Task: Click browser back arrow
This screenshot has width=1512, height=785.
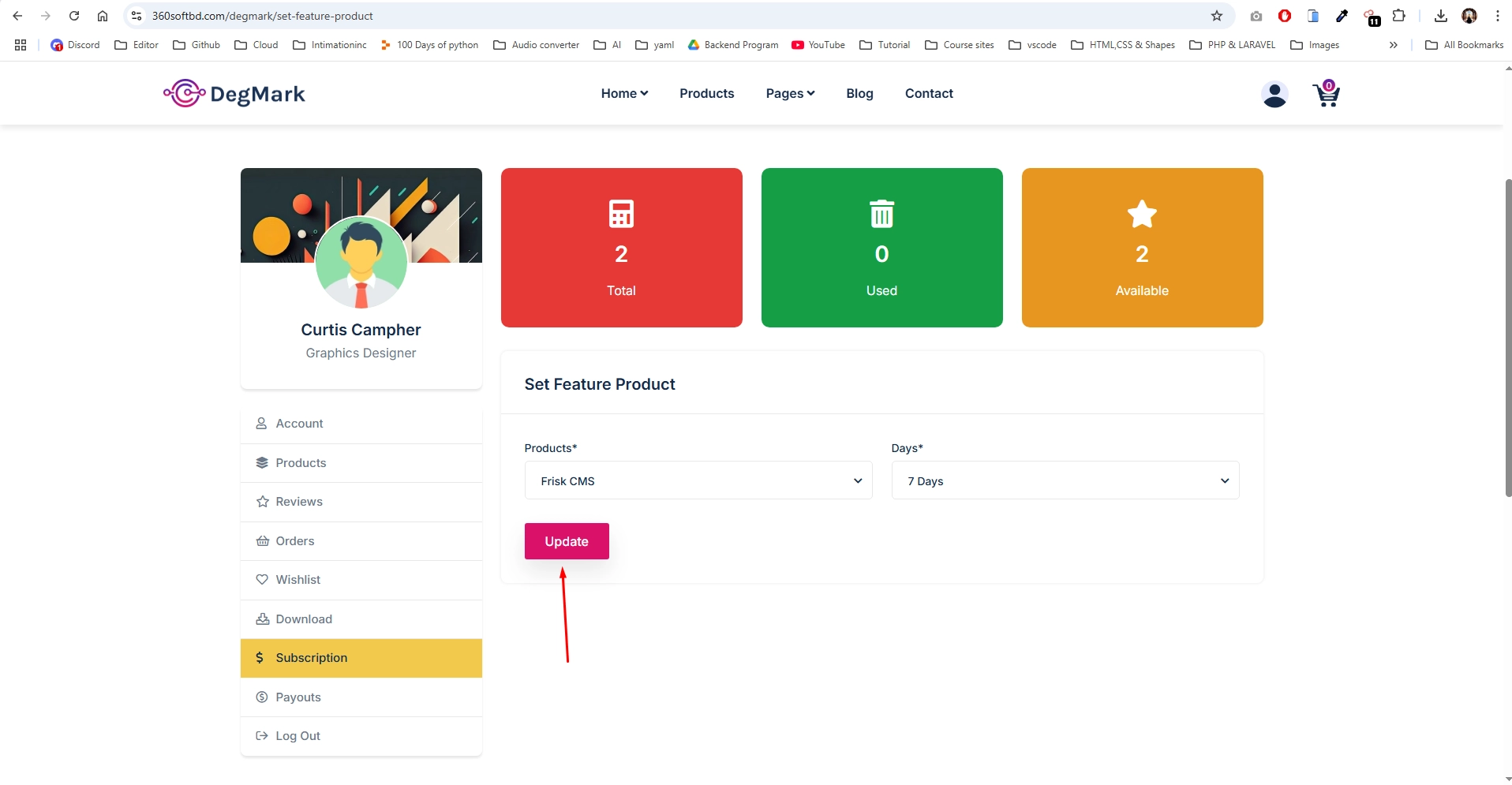Action: [17, 16]
